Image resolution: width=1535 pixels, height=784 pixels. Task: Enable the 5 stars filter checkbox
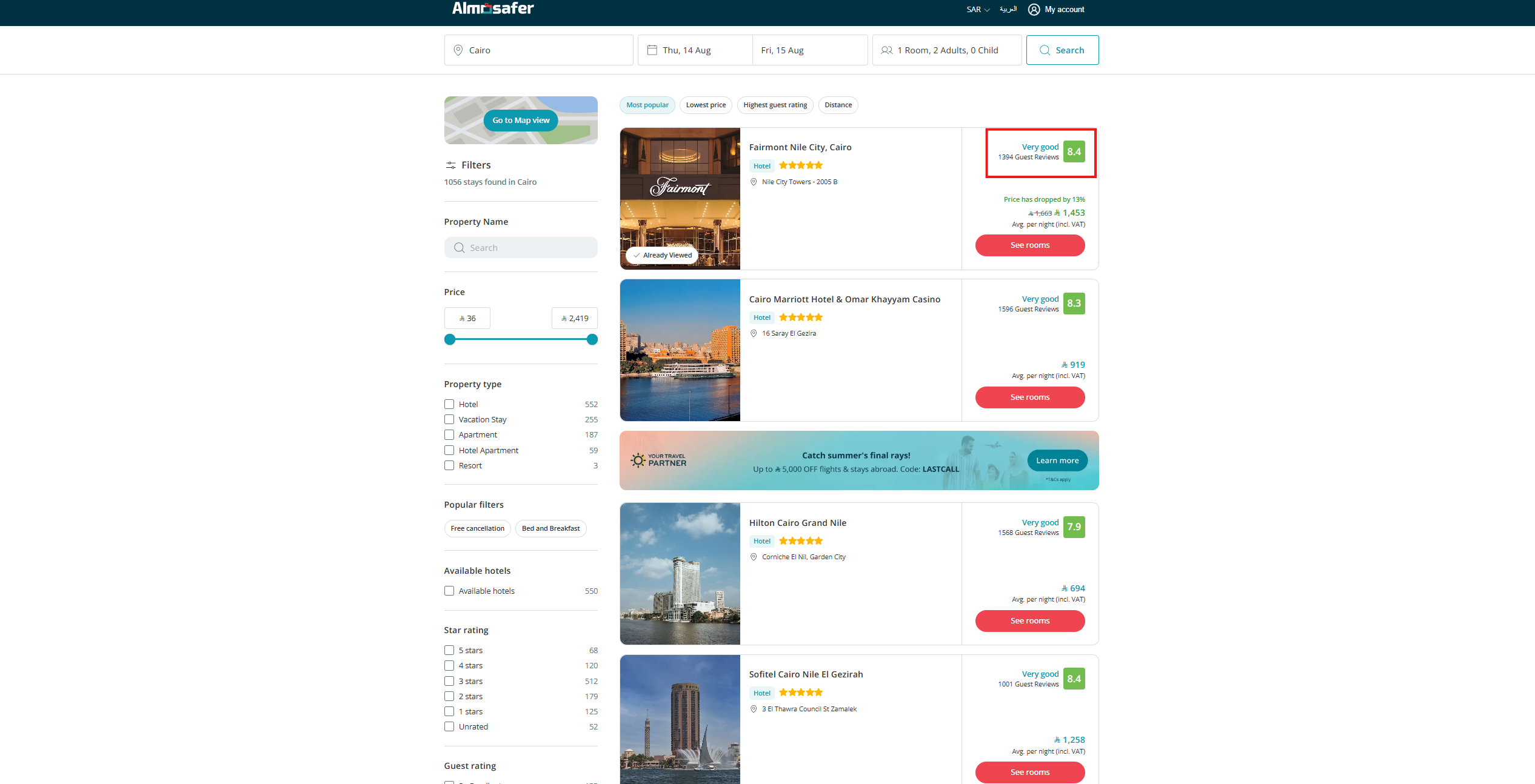449,650
